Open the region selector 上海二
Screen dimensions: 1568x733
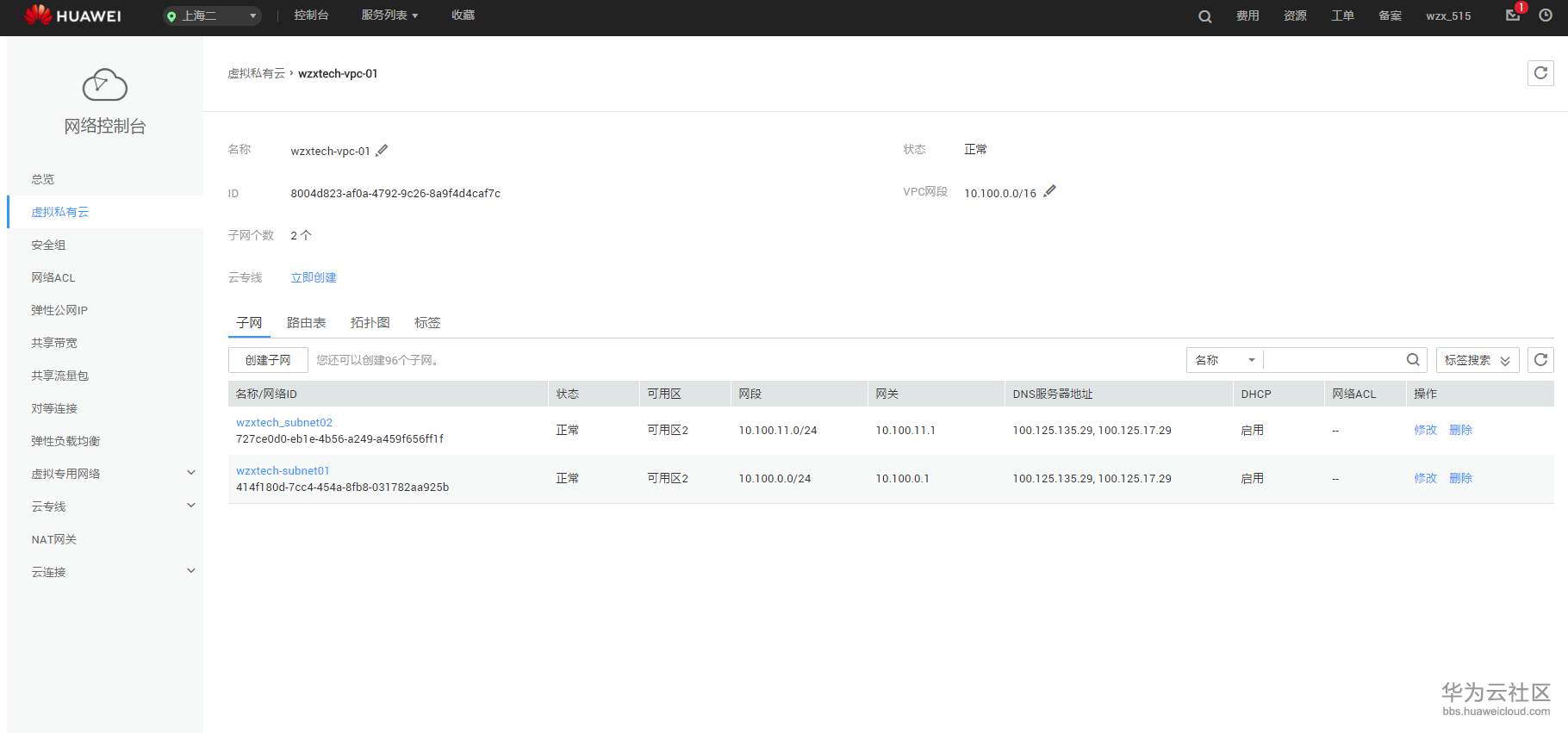[x=212, y=16]
